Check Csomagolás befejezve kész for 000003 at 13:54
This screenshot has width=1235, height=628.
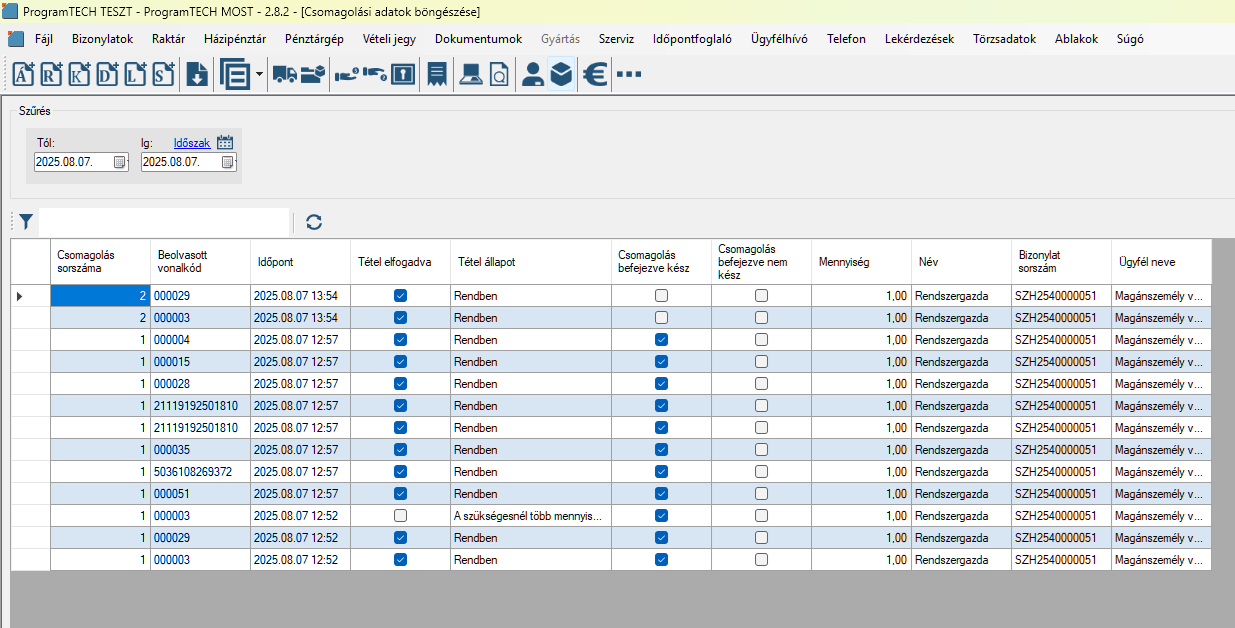(x=661, y=318)
